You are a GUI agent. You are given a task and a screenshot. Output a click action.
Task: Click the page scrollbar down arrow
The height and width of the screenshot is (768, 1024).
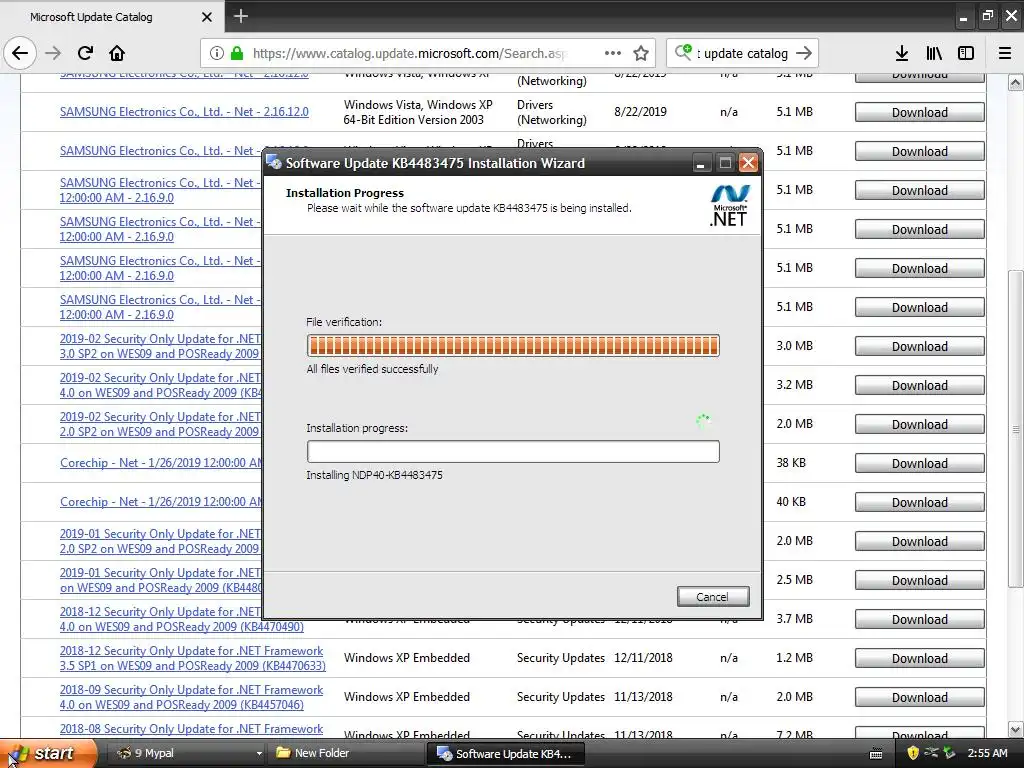coord(1015,729)
